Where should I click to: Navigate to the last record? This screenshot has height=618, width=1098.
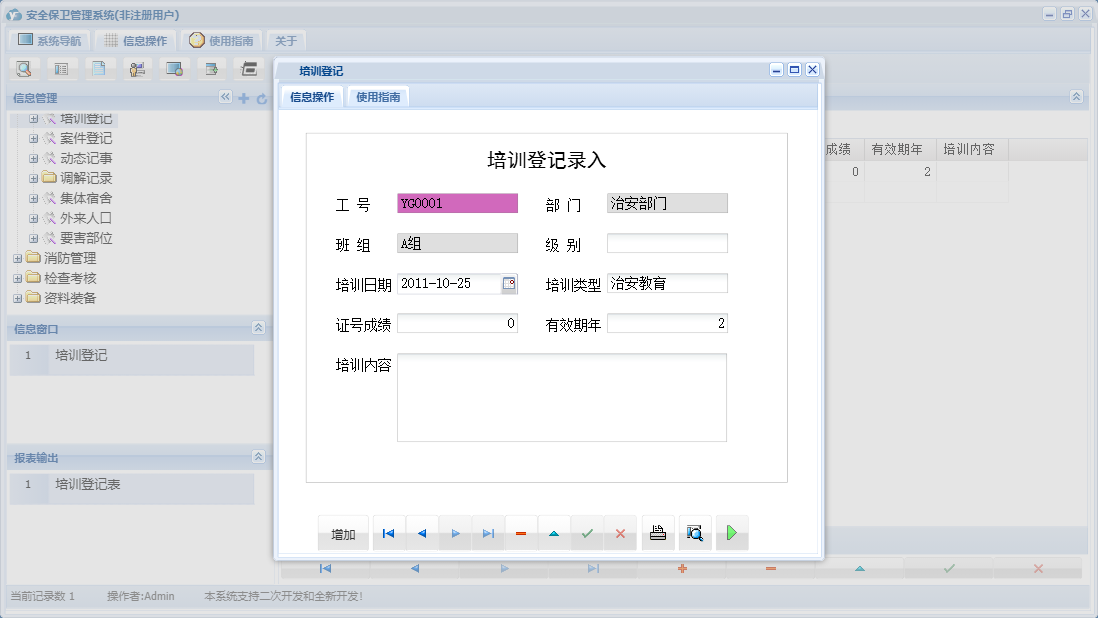tap(488, 533)
